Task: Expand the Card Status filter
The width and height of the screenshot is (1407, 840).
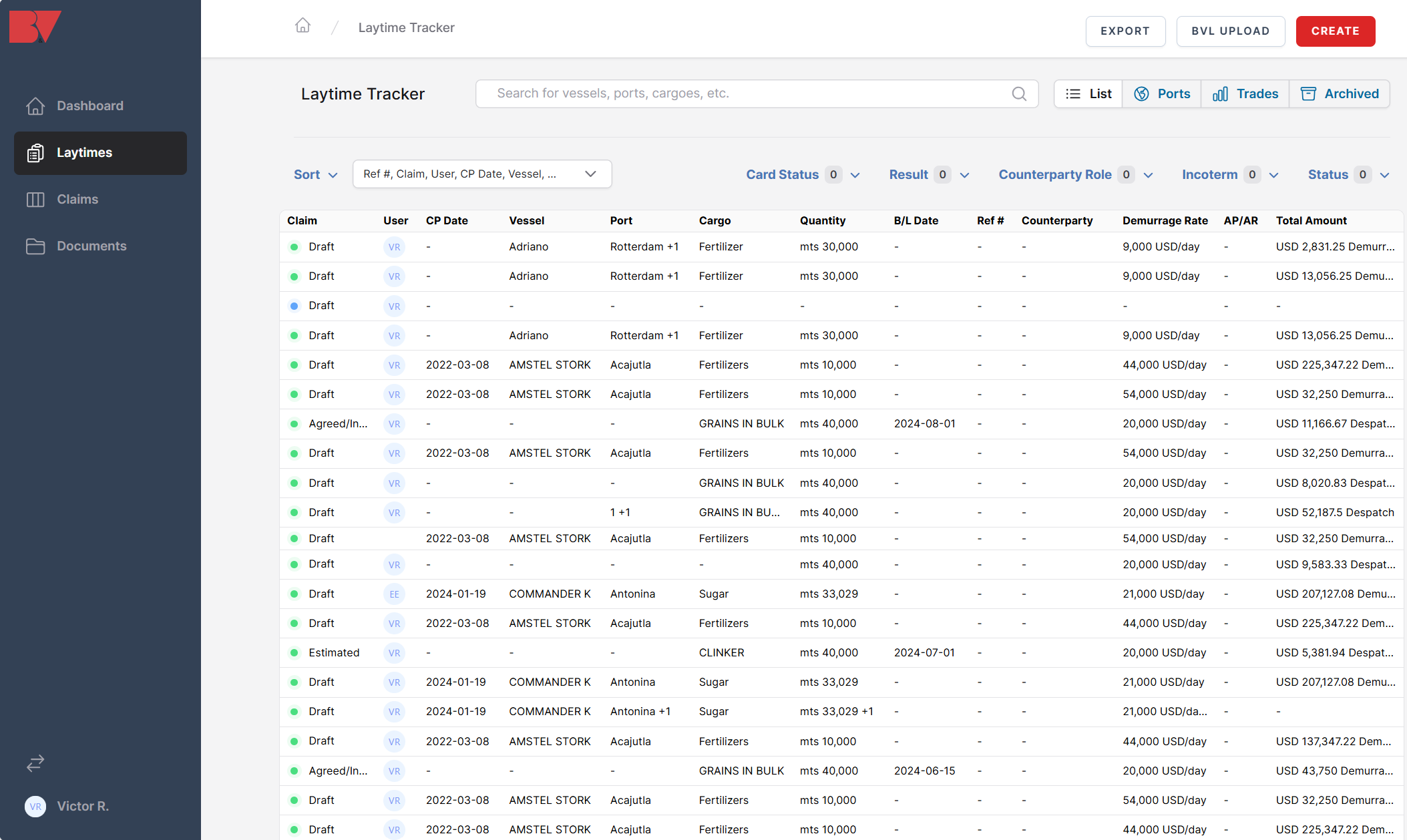Action: point(803,174)
